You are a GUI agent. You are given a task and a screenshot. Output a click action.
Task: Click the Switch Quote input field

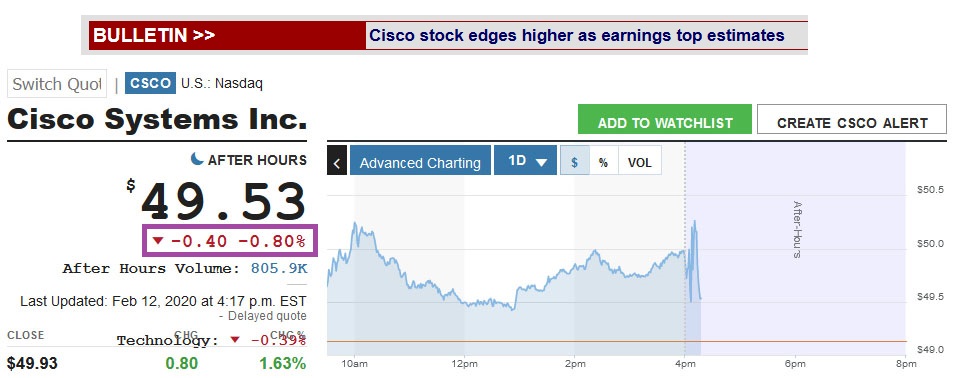(57, 84)
